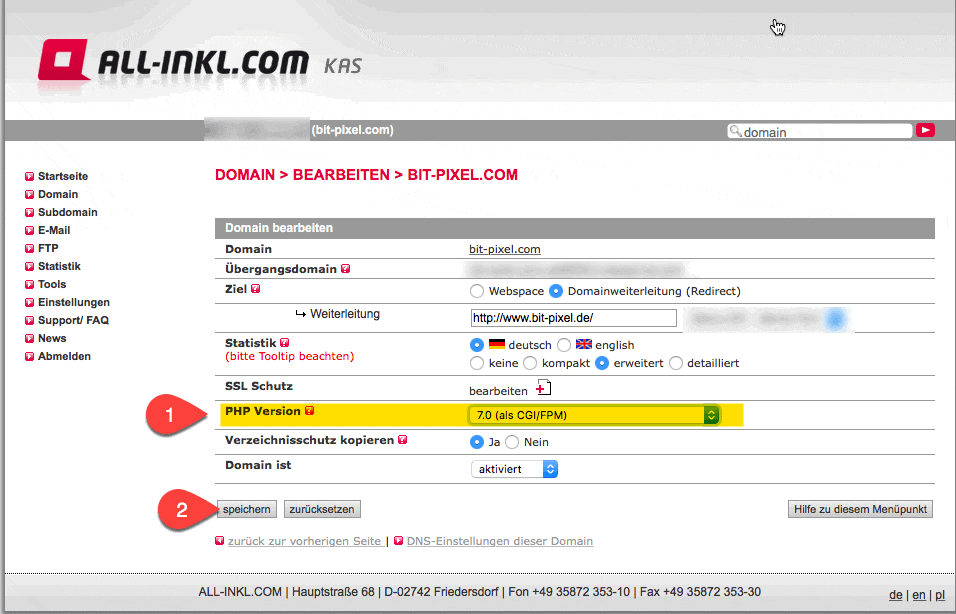
Task: Click the (bitte Tooltip beachten) note
Action: (x=290, y=357)
